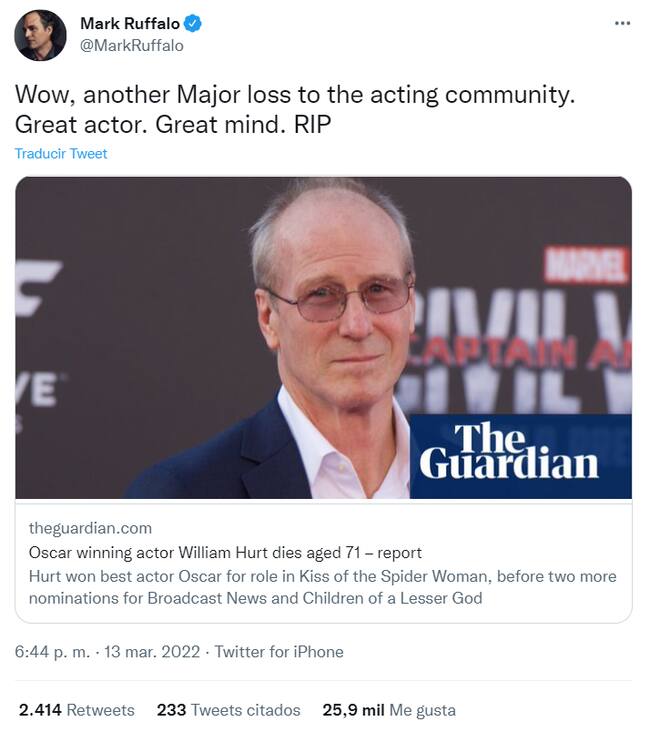650x732 pixels.
Task: Open the Mark Ruffalo display name
Action: (x=127, y=24)
